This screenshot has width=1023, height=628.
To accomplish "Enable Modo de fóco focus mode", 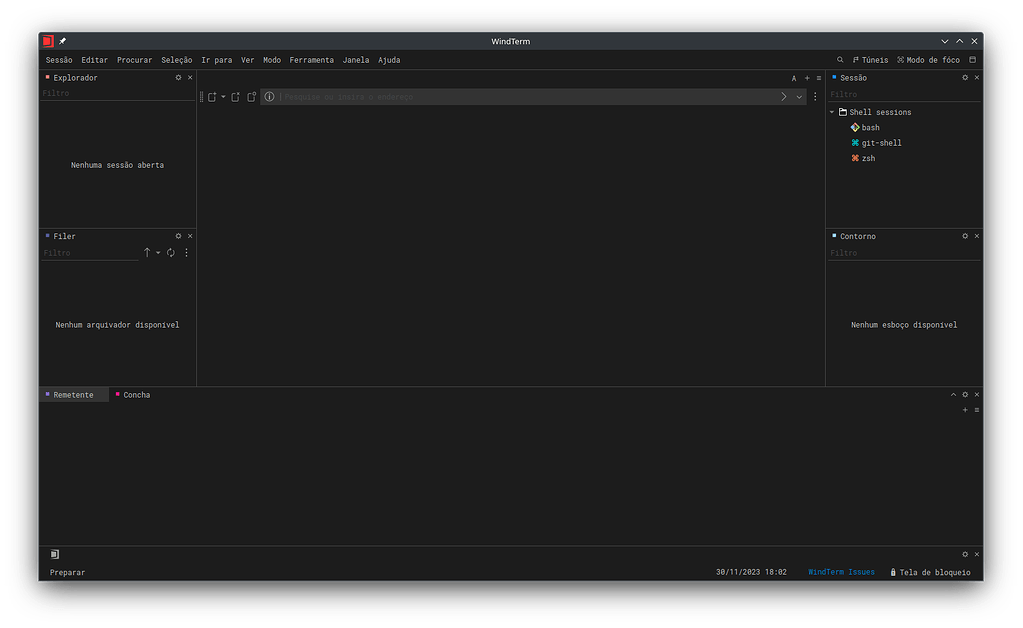I will [928, 60].
